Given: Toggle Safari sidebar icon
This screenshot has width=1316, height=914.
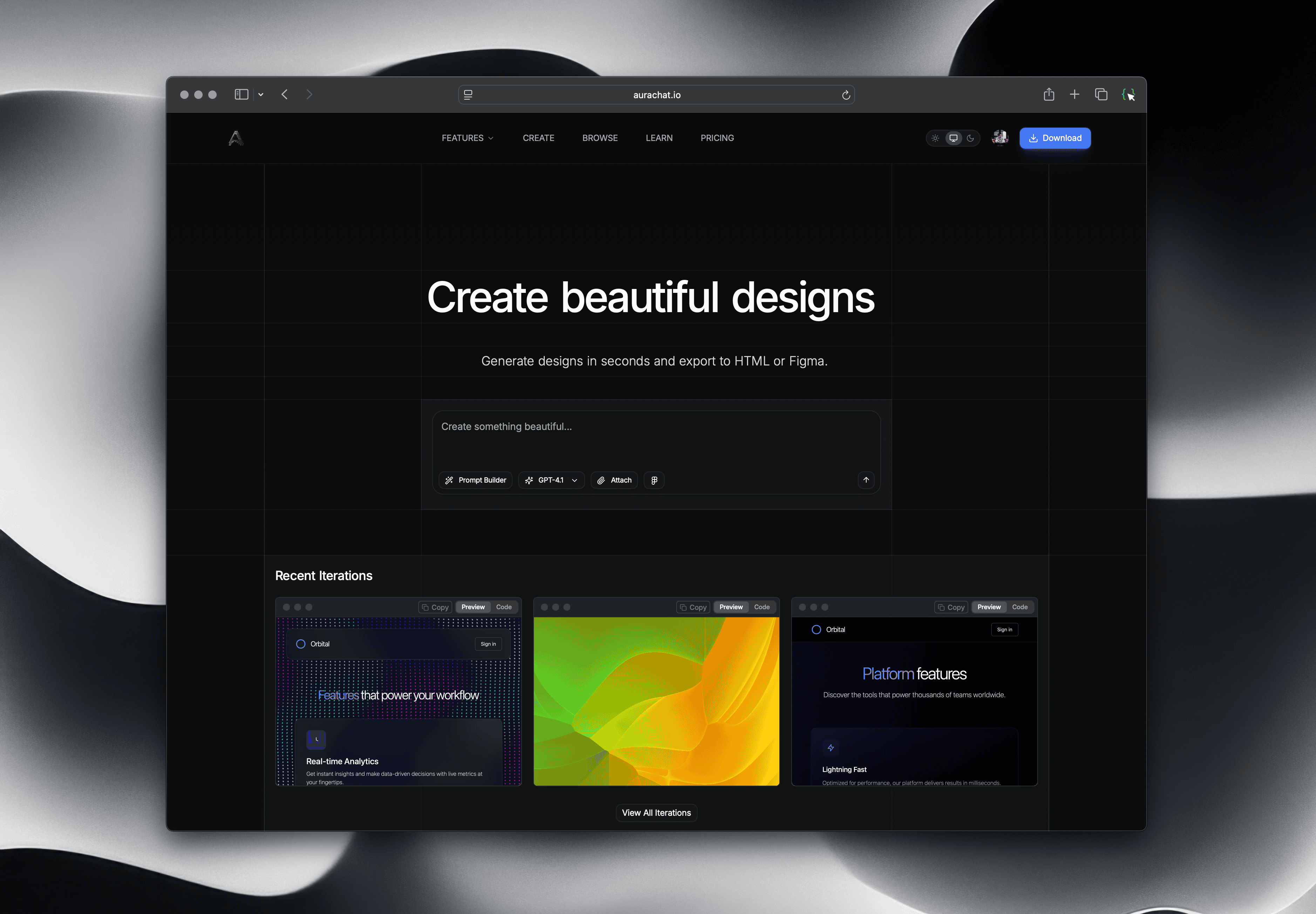Looking at the screenshot, I should pos(241,94).
